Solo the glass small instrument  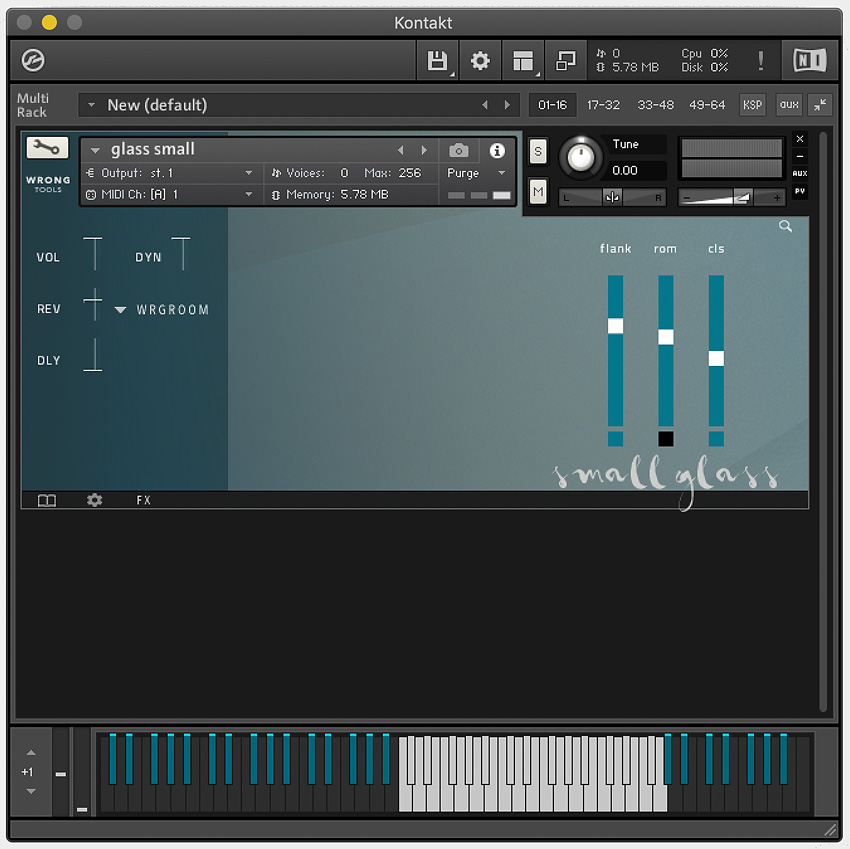(x=537, y=150)
